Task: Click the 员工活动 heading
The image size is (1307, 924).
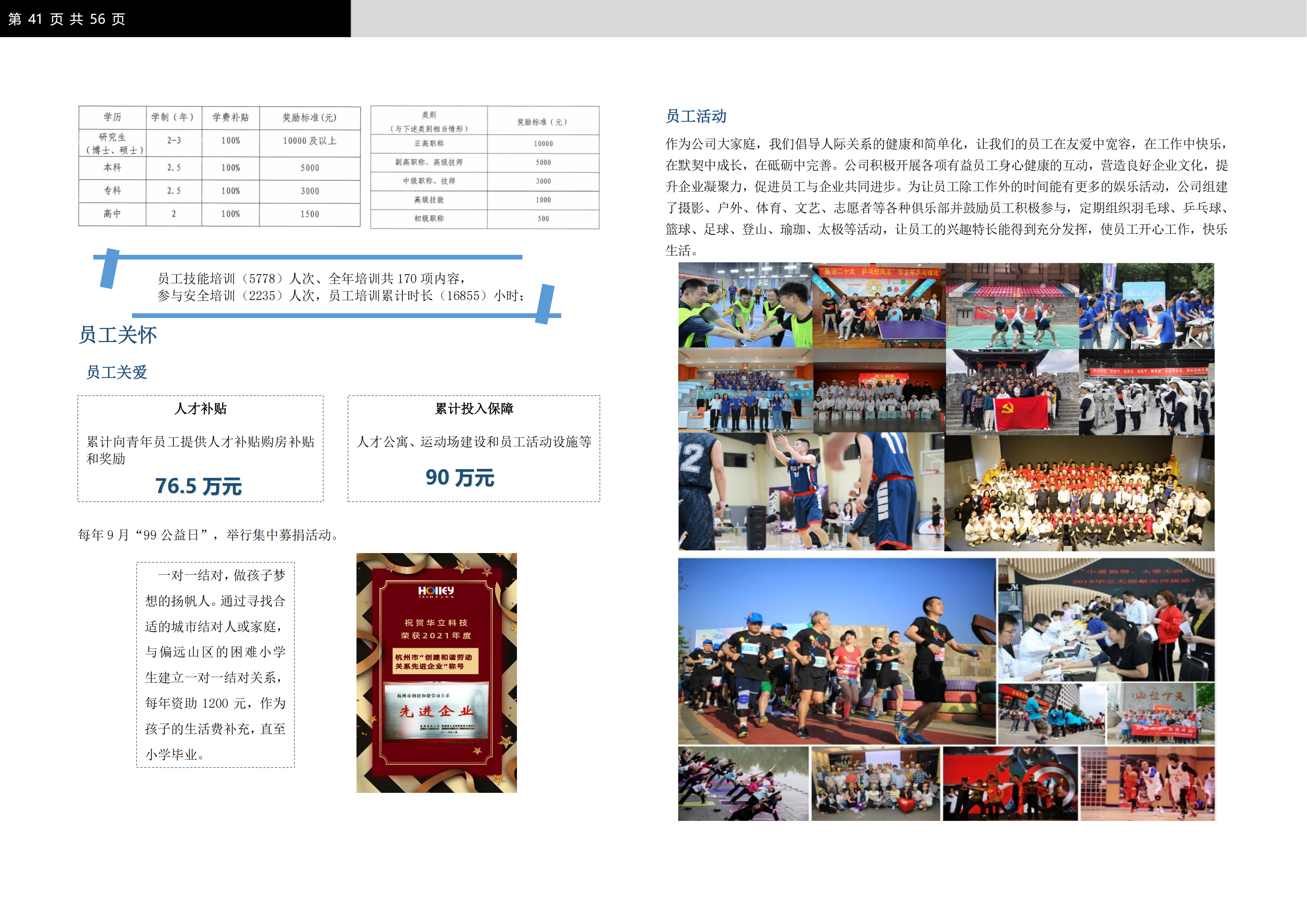Action: (696, 116)
